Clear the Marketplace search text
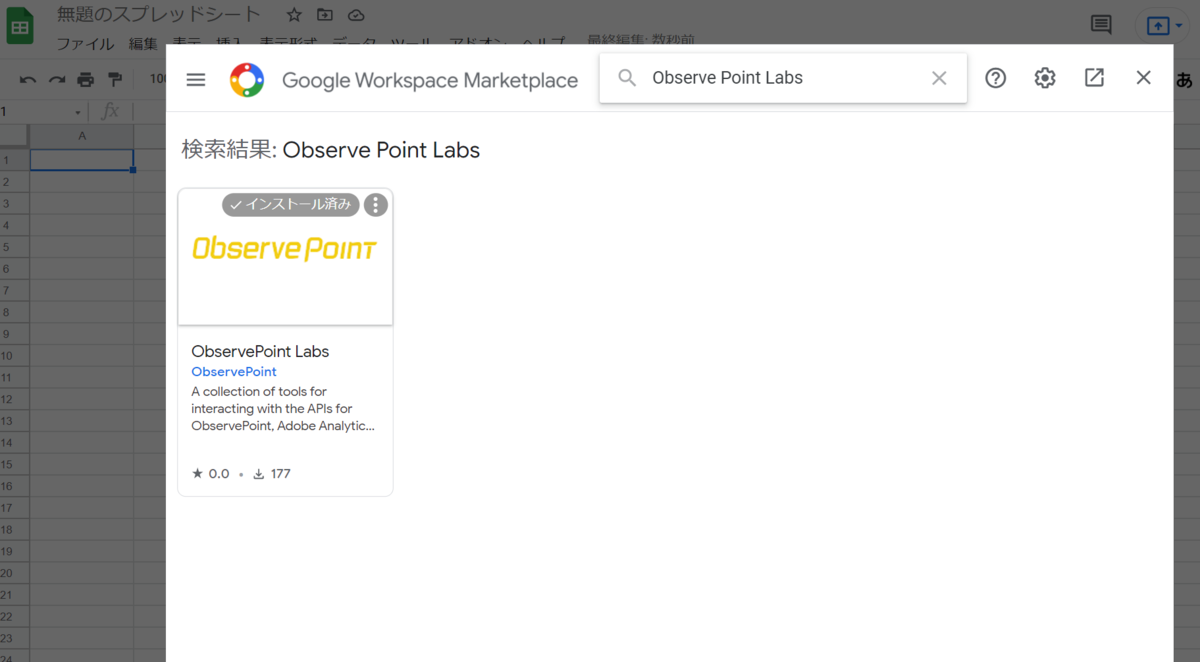The width and height of the screenshot is (1200, 662). coord(939,78)
